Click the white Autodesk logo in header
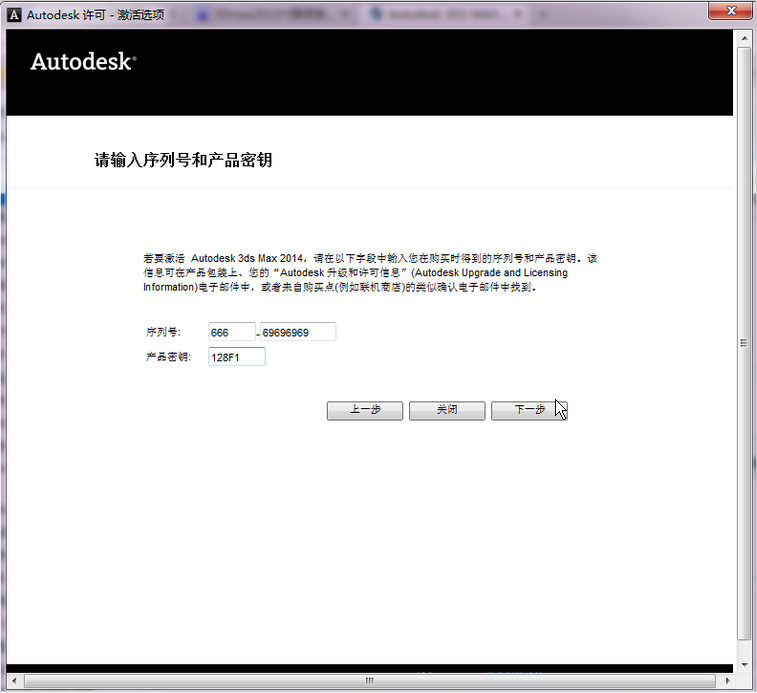 (84, 62)
